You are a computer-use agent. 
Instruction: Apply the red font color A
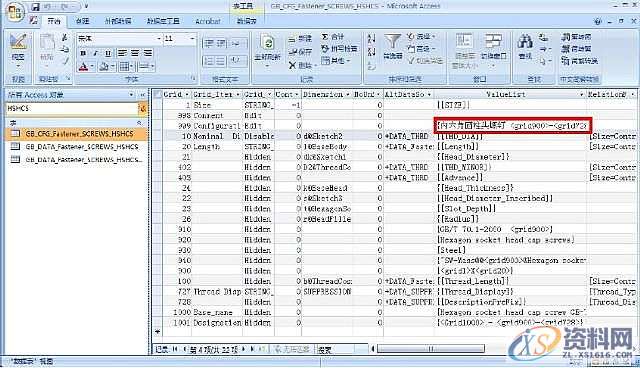pyautogui.click(x=83, y=67)
